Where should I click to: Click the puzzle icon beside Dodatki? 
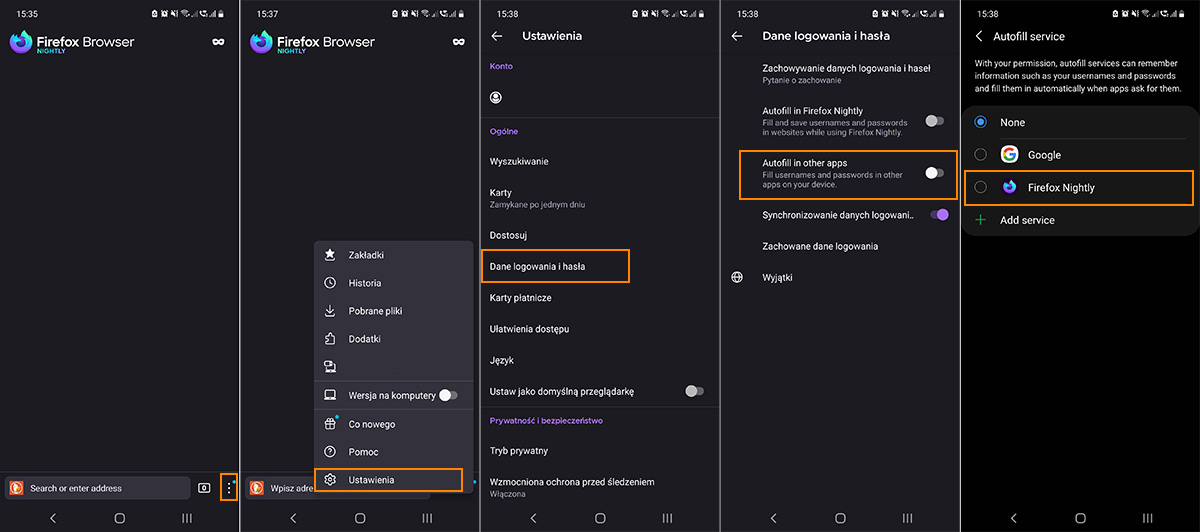(330, 339)
